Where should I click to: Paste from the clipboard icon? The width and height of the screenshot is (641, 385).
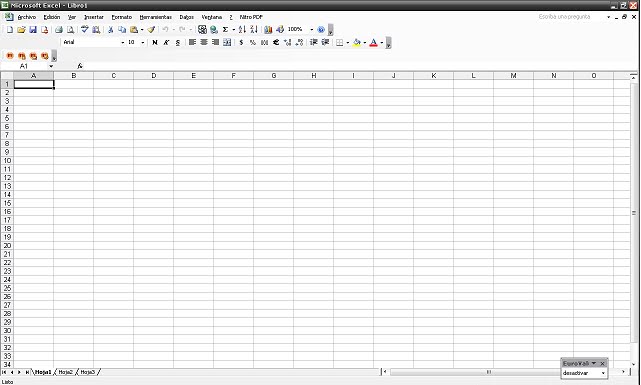[x=134, y=29]
